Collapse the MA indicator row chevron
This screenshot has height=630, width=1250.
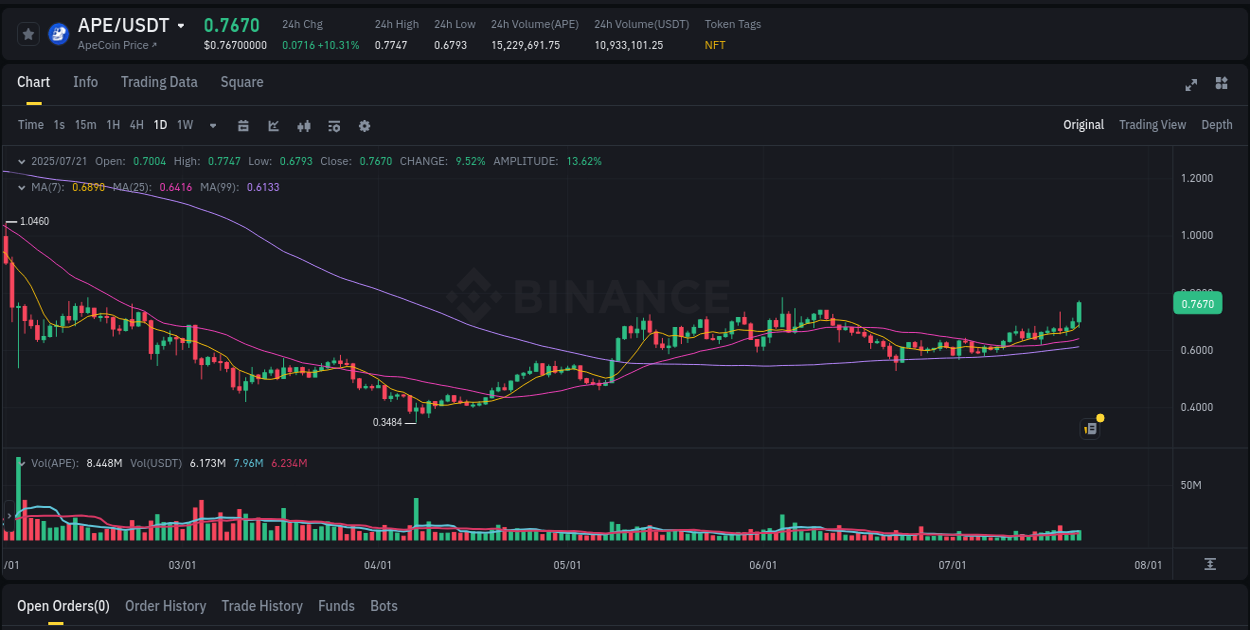click(20, 187)
